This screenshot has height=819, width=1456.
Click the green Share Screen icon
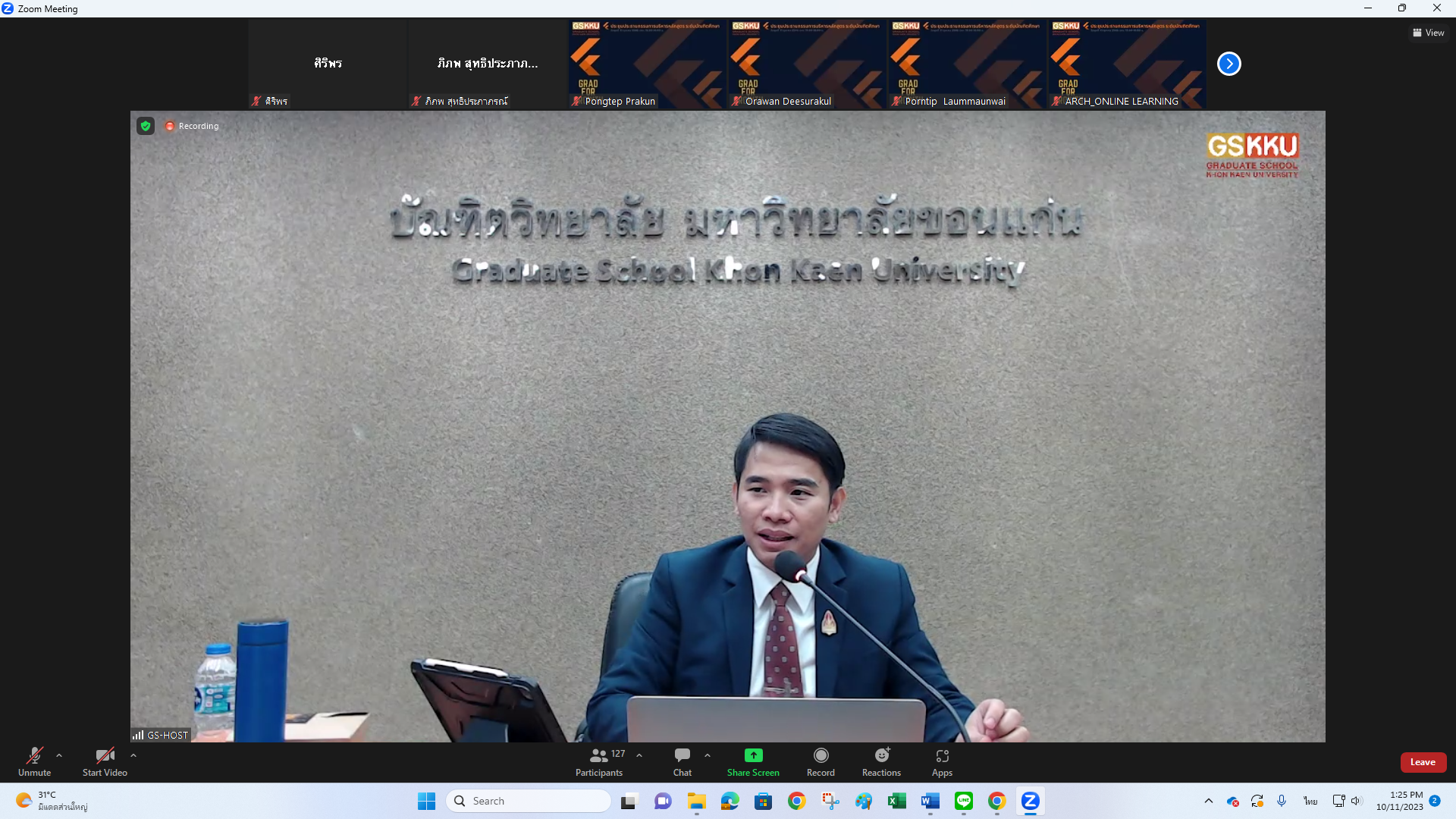point(753,755)
